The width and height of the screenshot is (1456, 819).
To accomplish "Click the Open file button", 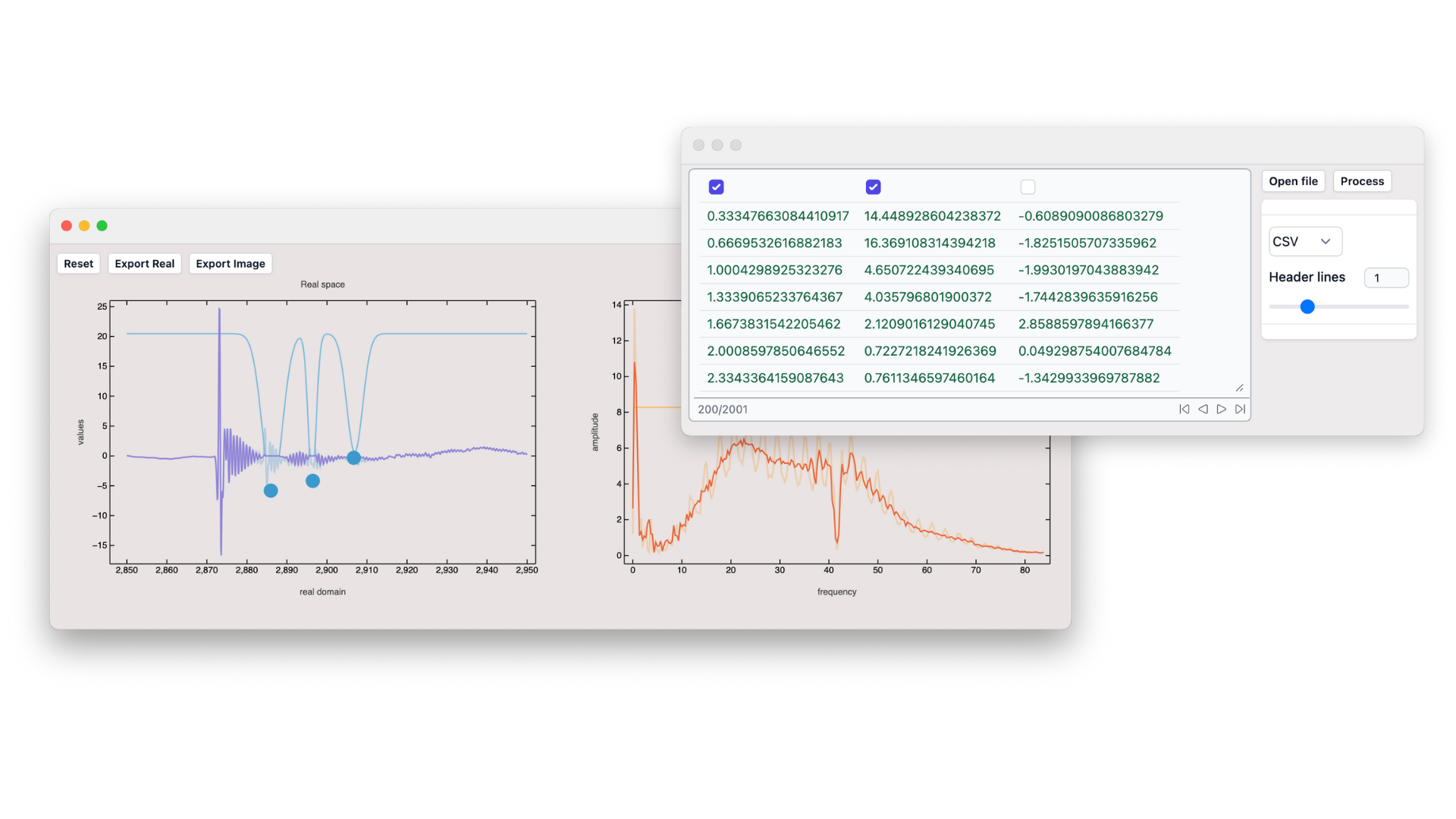I will click(x=1293, y=181).
